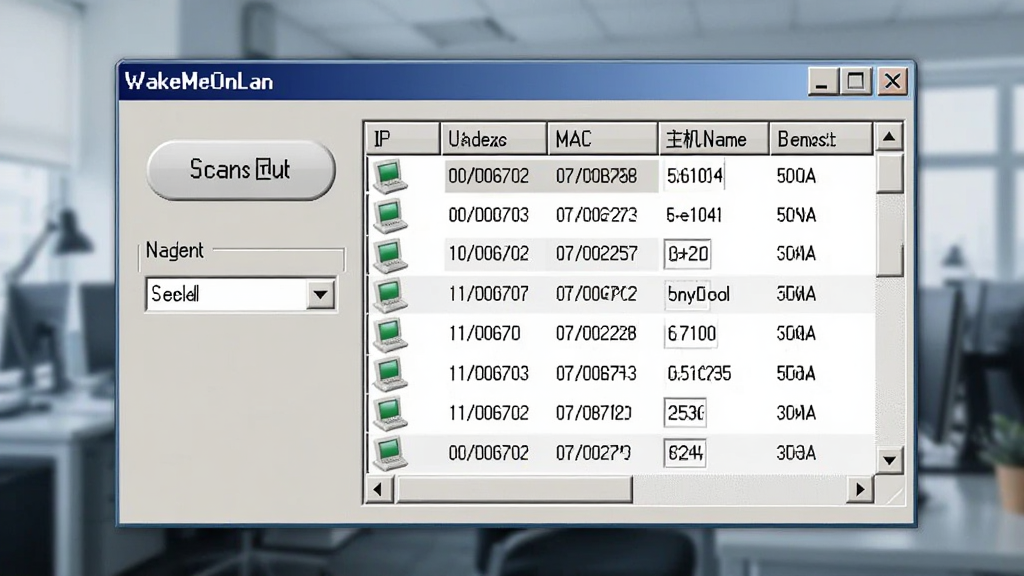Click host name cell 0.510235
Screen dimensions: 1024x576
(x=699, y=374)
